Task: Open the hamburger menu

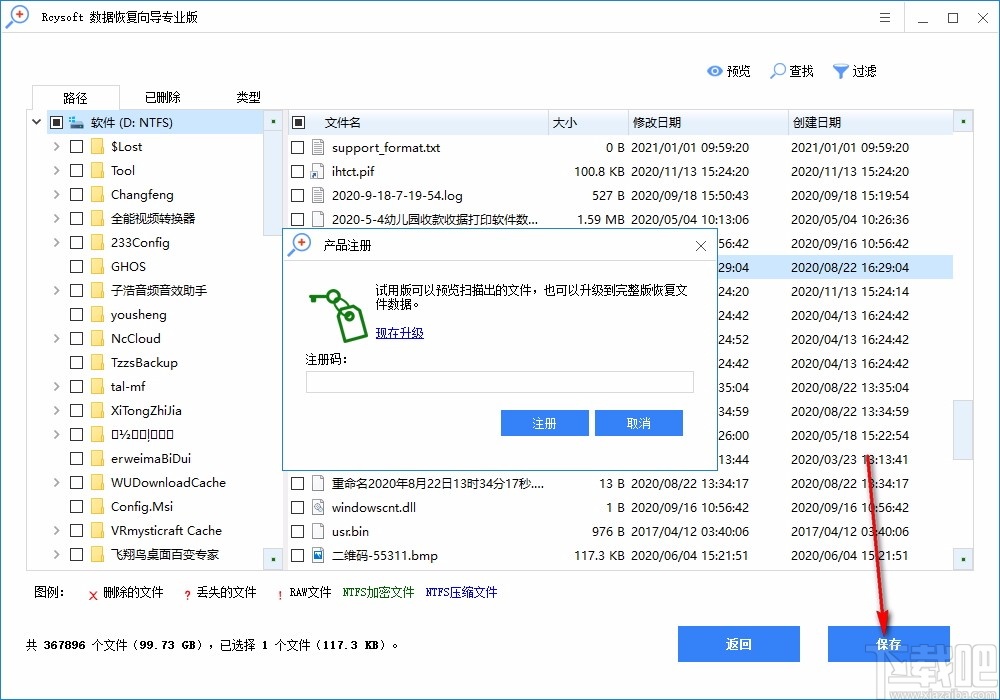Action: (x=887, y=16)
